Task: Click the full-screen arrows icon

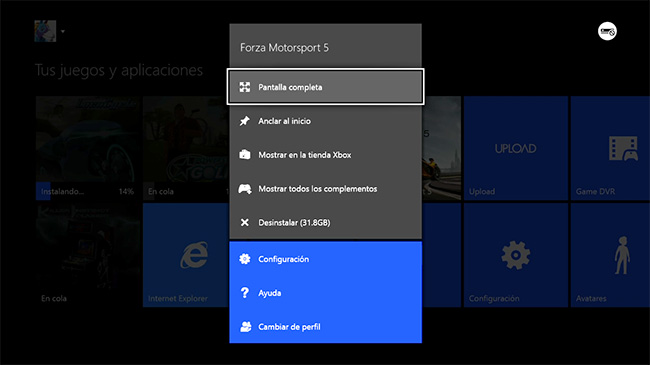Action: click(x=245, y=87)
